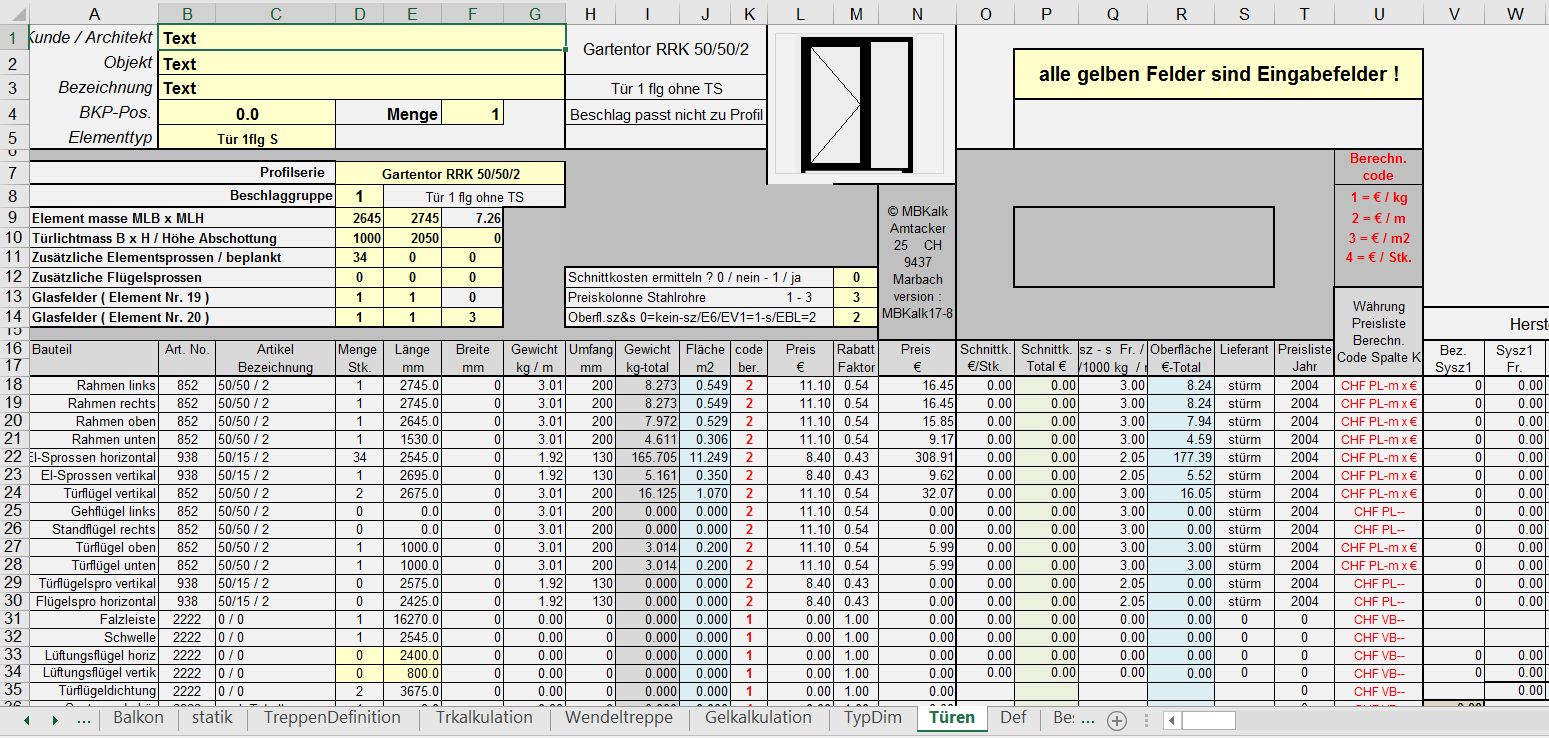Click the Elementtyp cell showing Tür 1flg S
The width and height of the screenshot is (1549, 738).
247,138
